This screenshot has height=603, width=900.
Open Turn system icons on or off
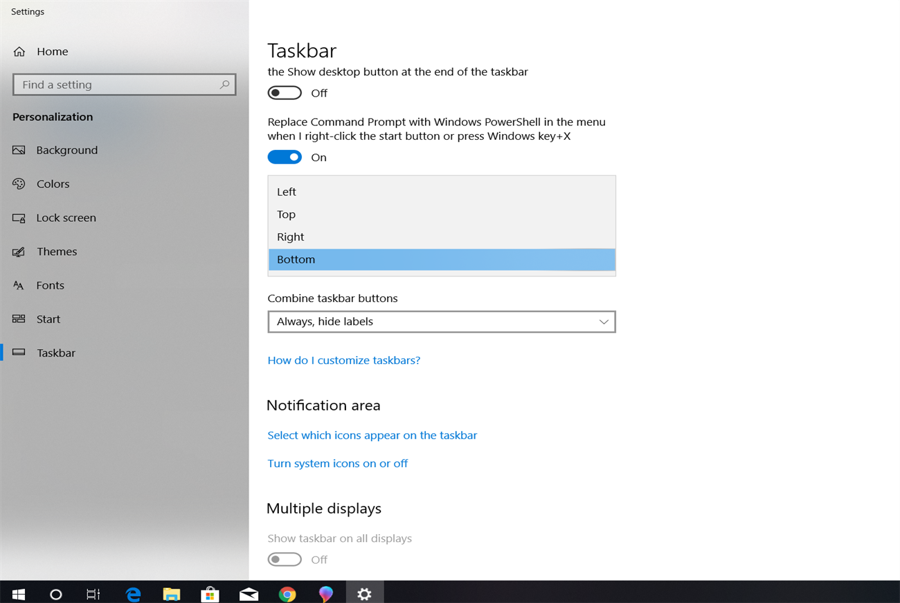coord(338,464)
